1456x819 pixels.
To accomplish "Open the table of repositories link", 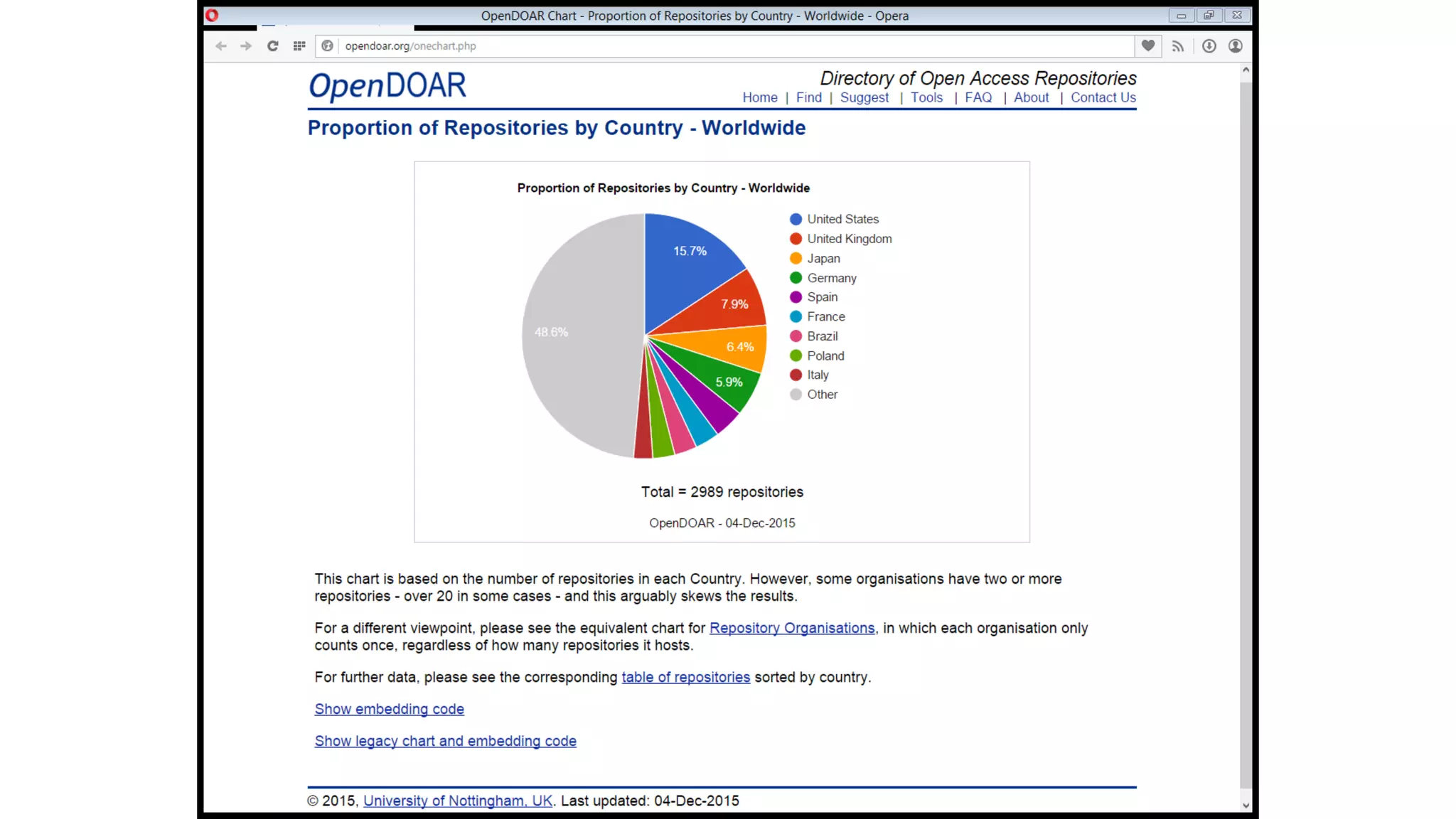I will coord(685,677).
